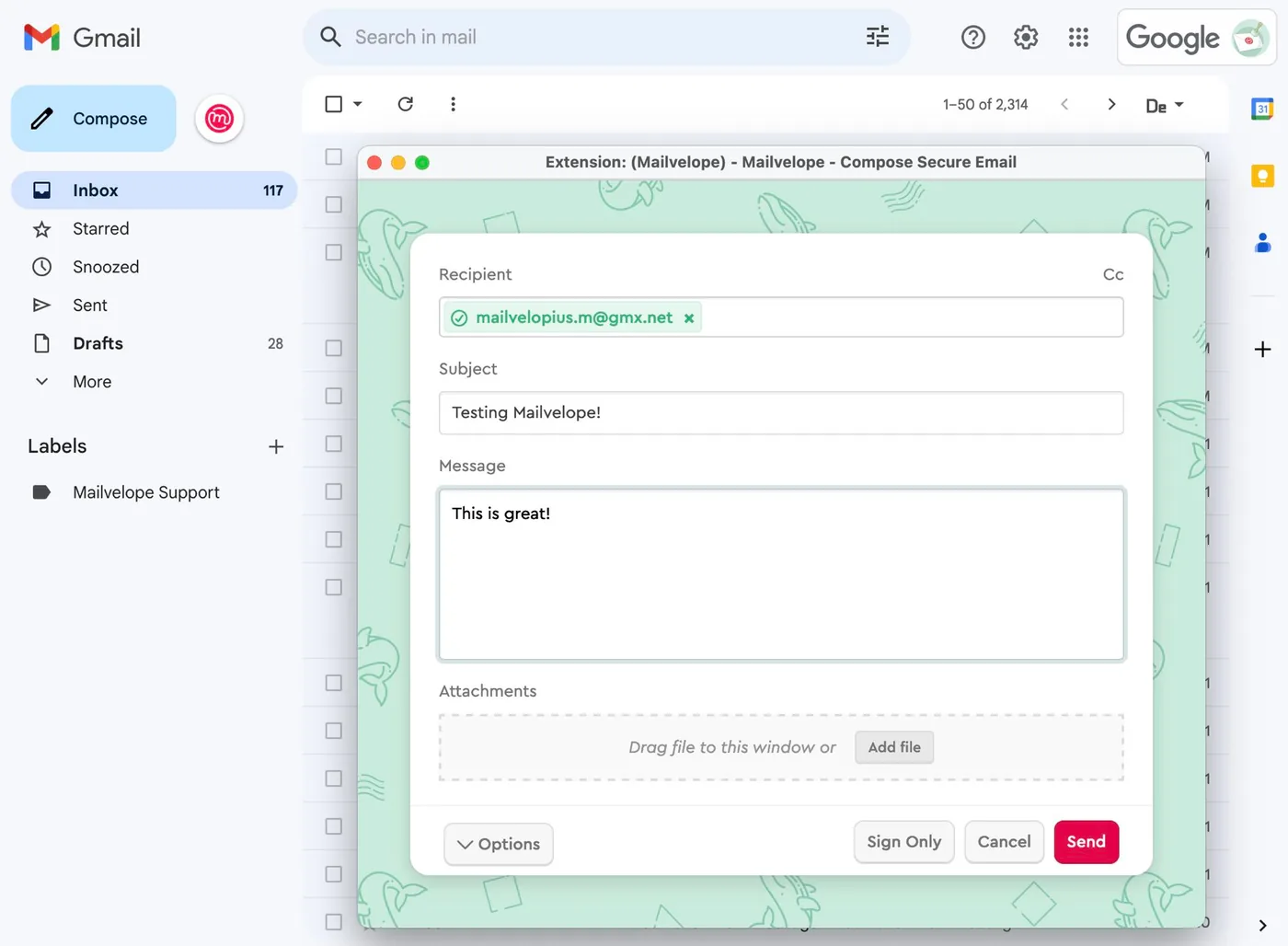Image resolution: width=1288 pixels, height=946 pixels.
Task: Open the Inbox folder
Action: click(x=154, y=190)
